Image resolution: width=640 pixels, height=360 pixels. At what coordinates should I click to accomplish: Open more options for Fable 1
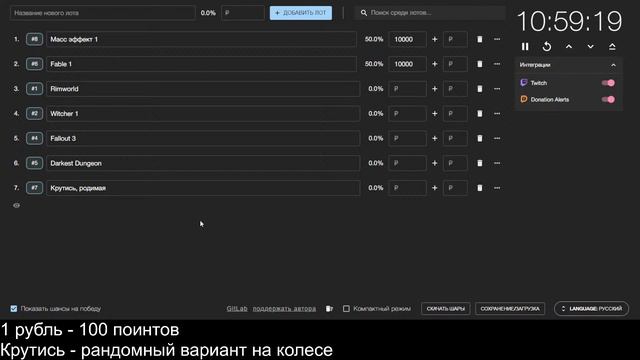tap(497, 64)
